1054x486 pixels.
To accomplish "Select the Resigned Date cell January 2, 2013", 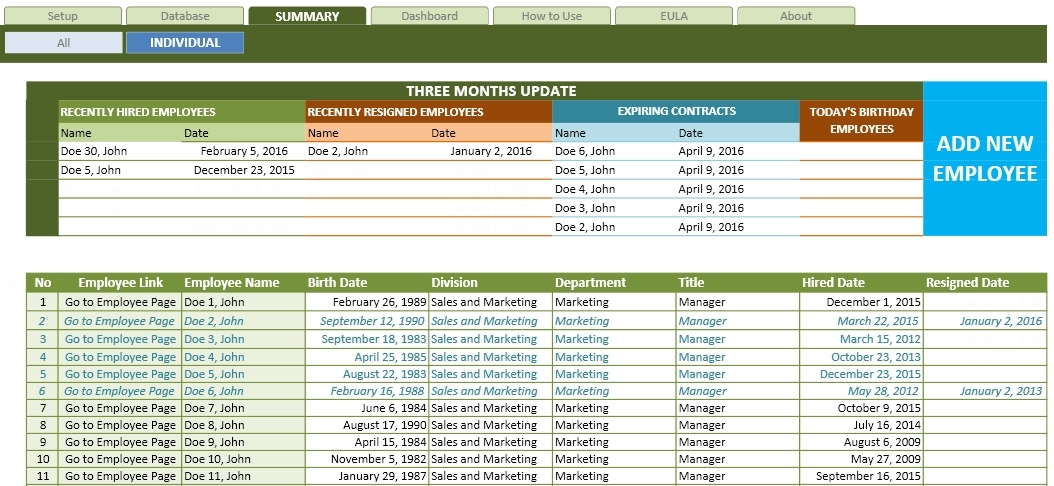I will tap(1001, 391).
